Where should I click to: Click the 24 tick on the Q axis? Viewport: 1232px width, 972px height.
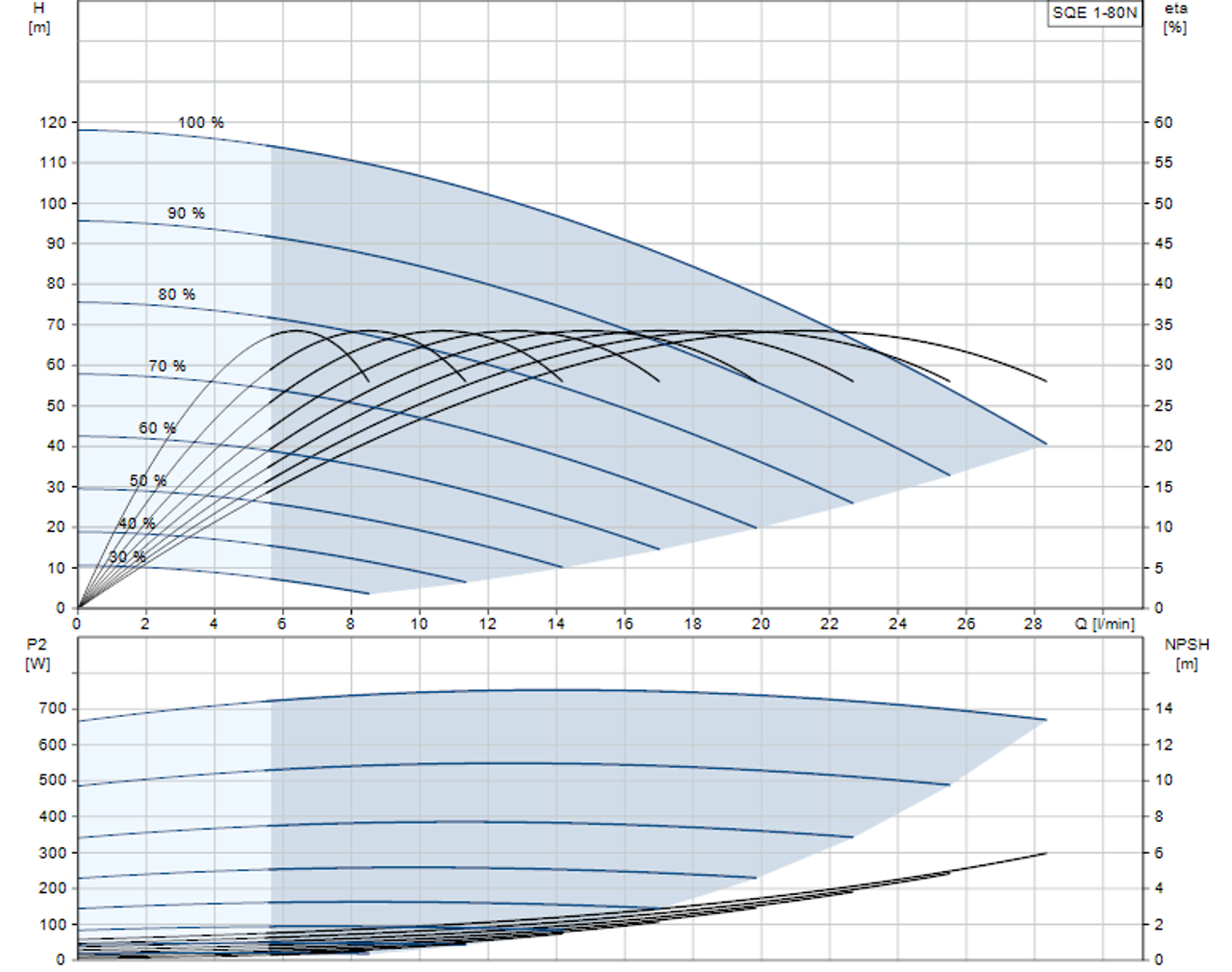897,624
